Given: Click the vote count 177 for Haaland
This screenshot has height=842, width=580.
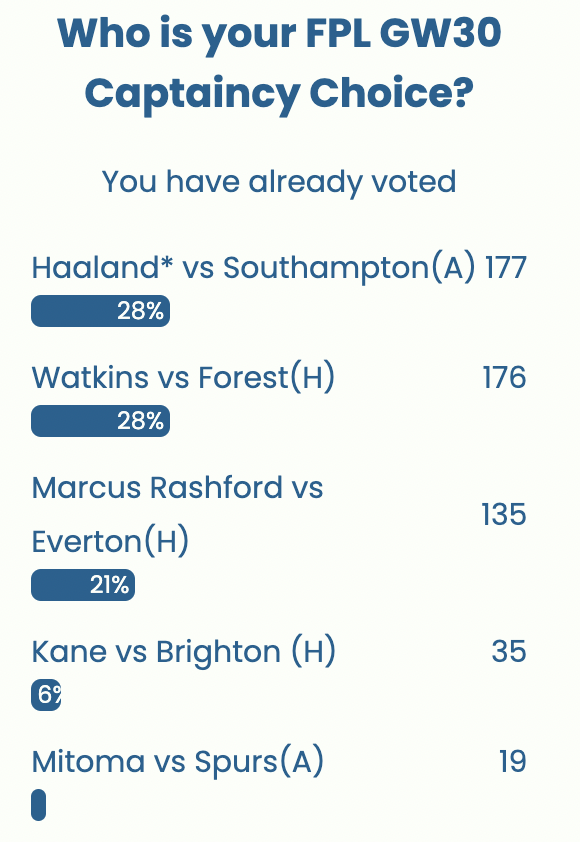Looking at the screenshot, I should [505, 267].
